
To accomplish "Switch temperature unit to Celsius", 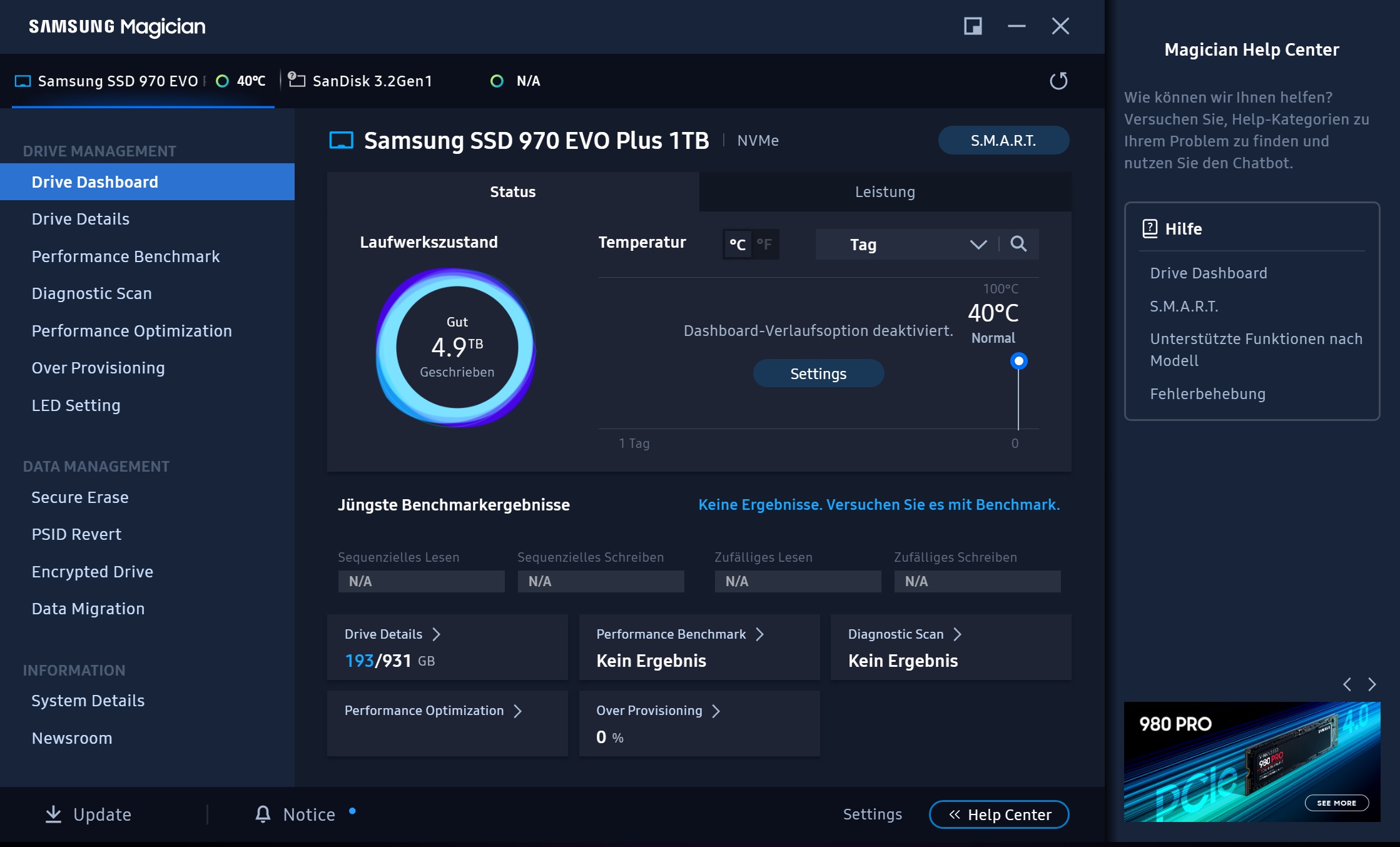I will pos(738,245).
